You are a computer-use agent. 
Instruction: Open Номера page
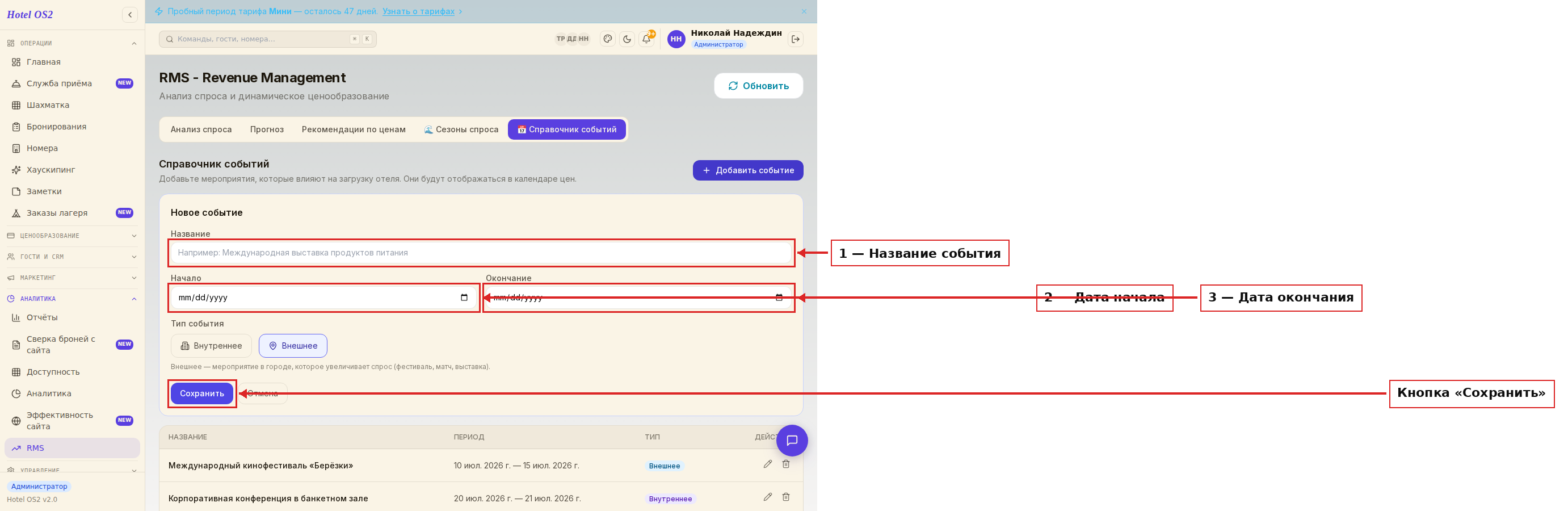[x=73, y=148]
